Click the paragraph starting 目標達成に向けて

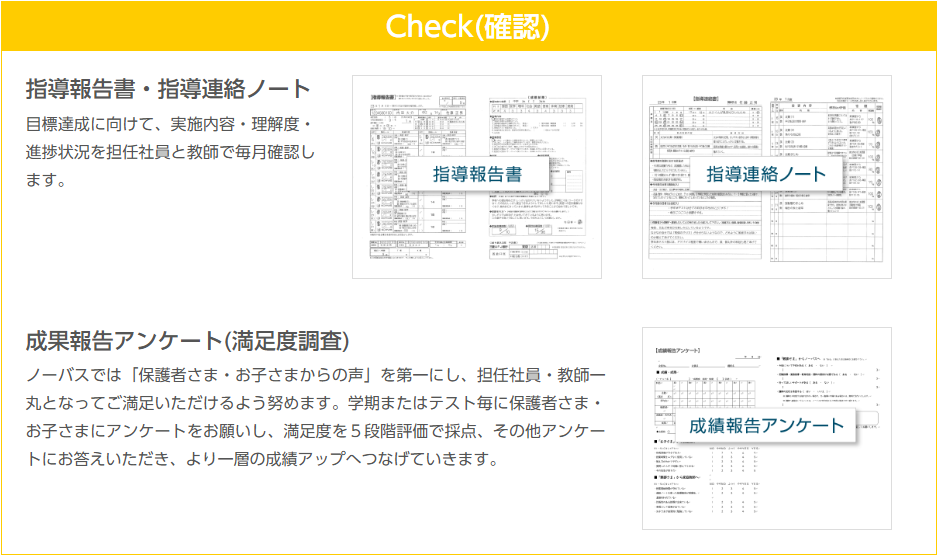point(170,152)
